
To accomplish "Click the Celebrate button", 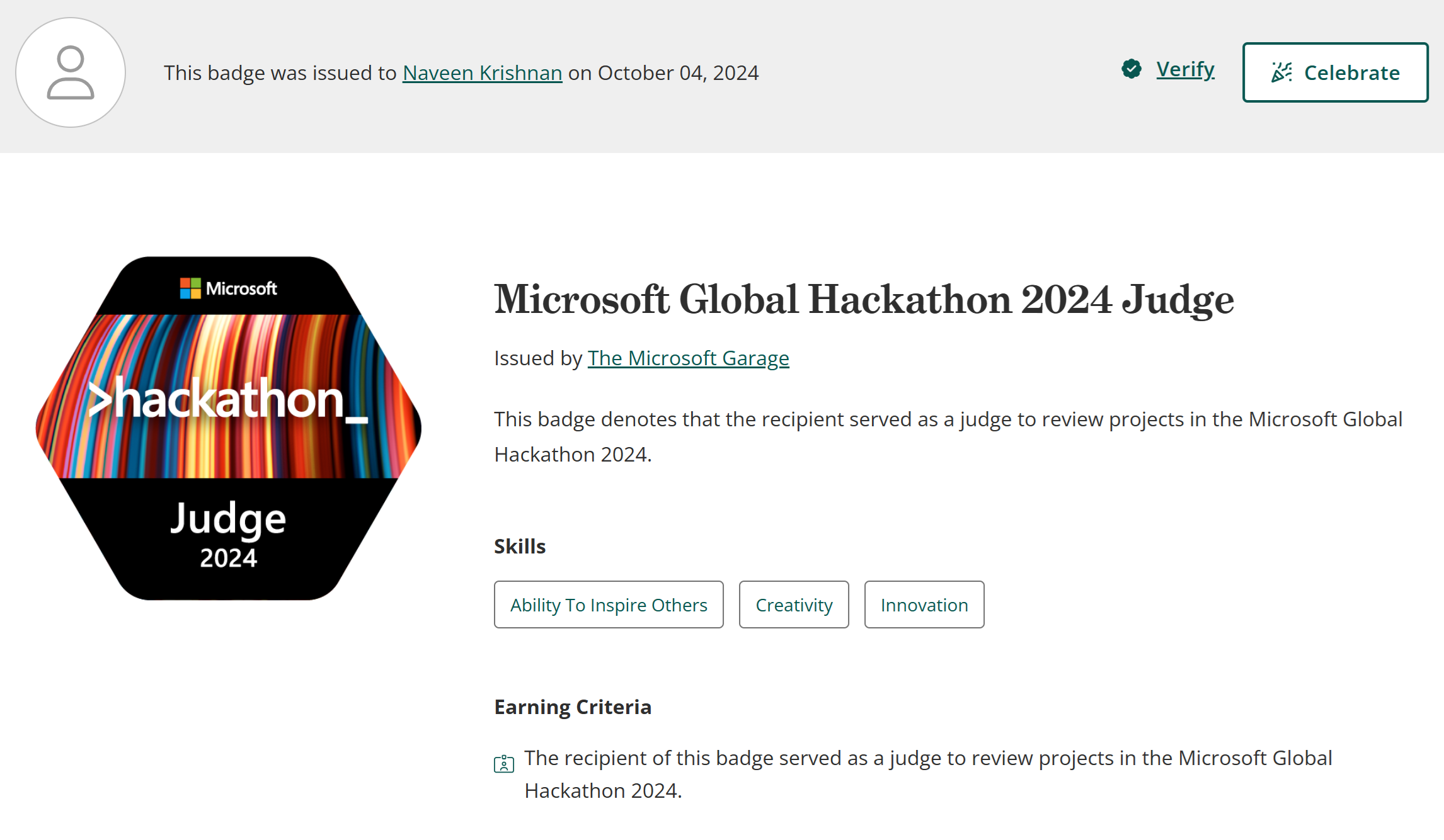I will pyautogui.click(x=1335, y=72).
